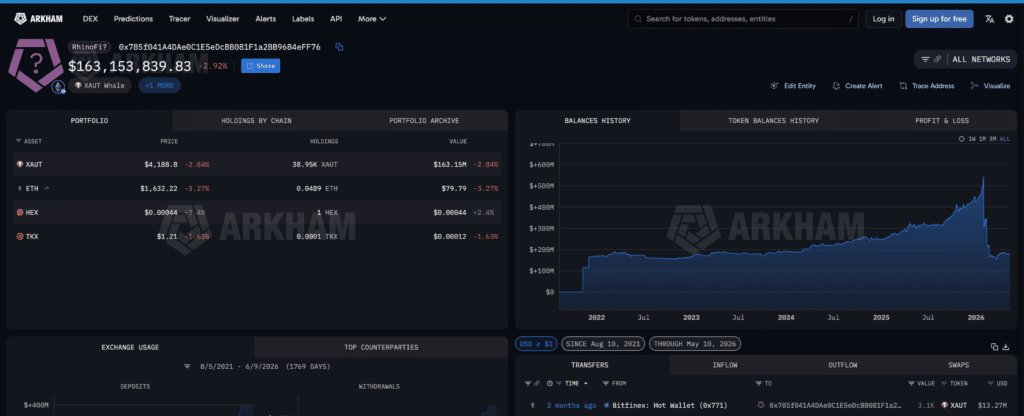Click Edit Entity
This screenshot has width=1024, height=416.
pyautogui.click(x=793, y=86)
